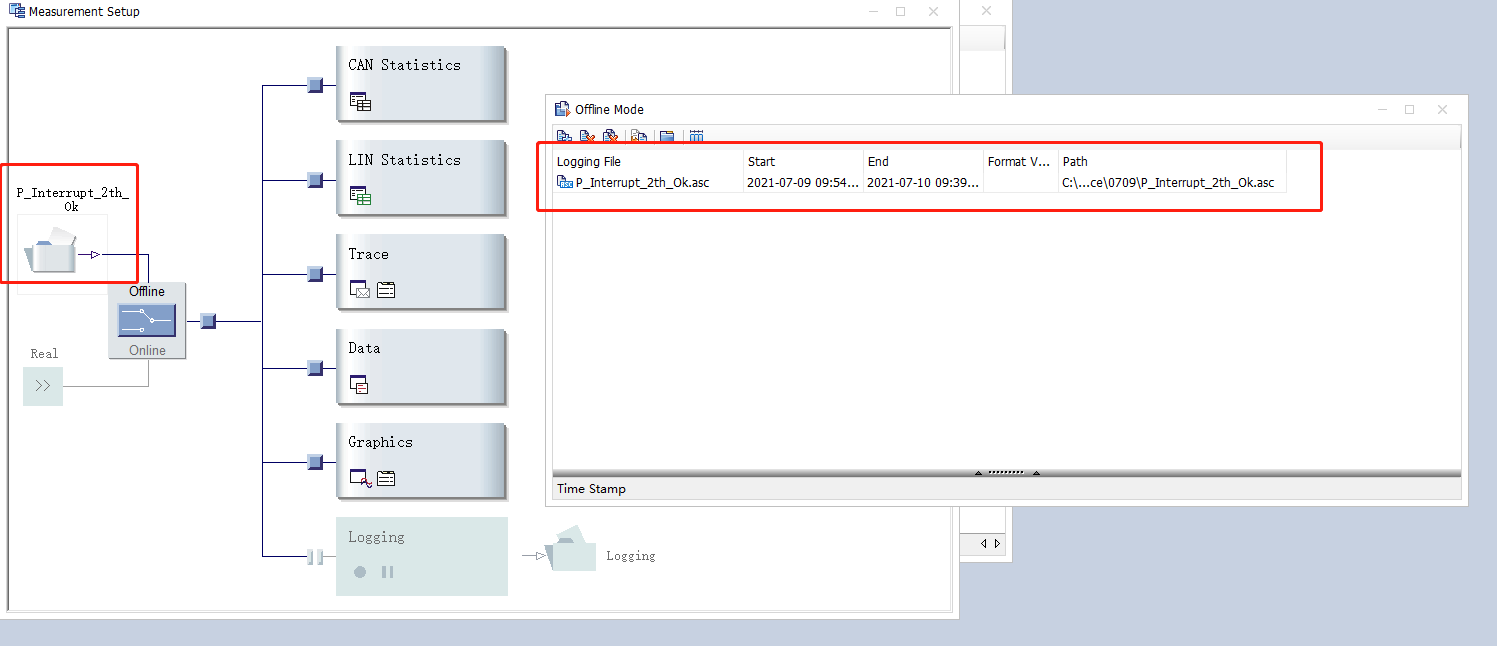Open the second Trace block list icon
The width and height of the screenshot is (1497, 646).
pyautogui.click(x=386, y=290)
